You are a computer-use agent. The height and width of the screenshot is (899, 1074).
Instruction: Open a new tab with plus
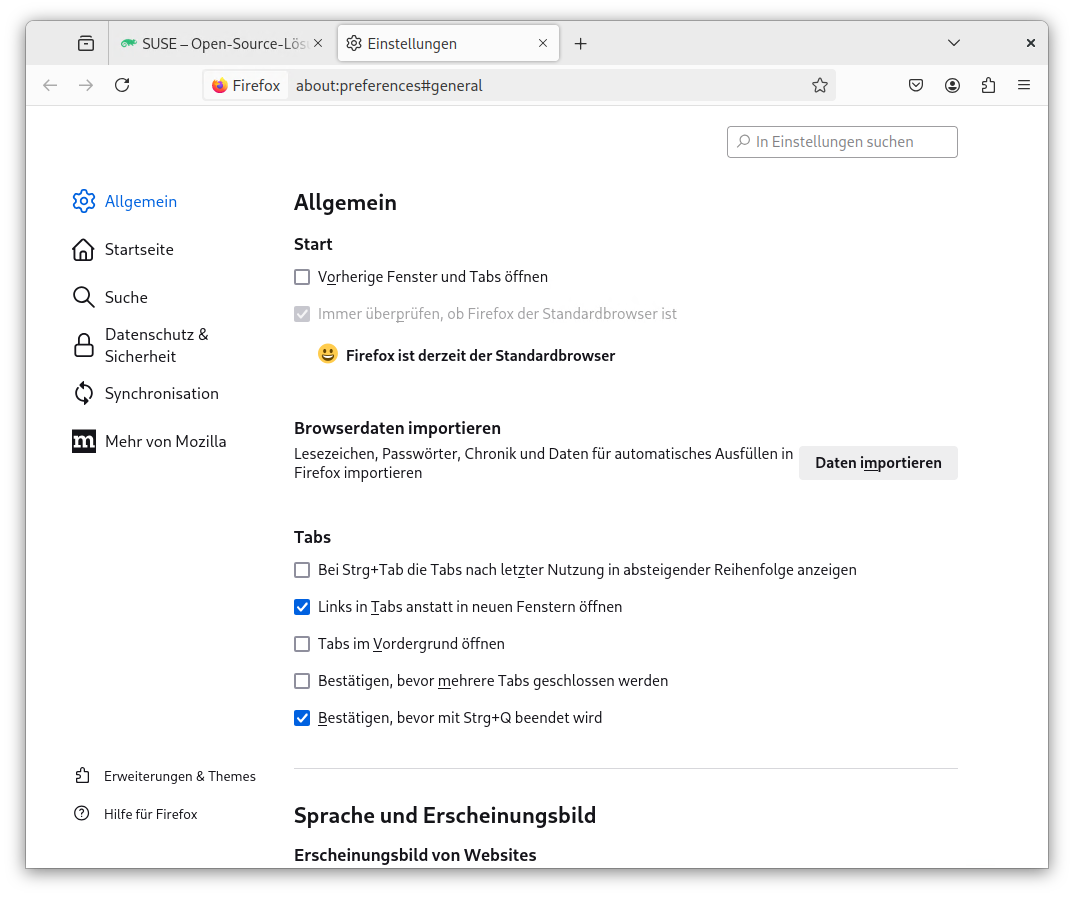[x=580, y=43]
